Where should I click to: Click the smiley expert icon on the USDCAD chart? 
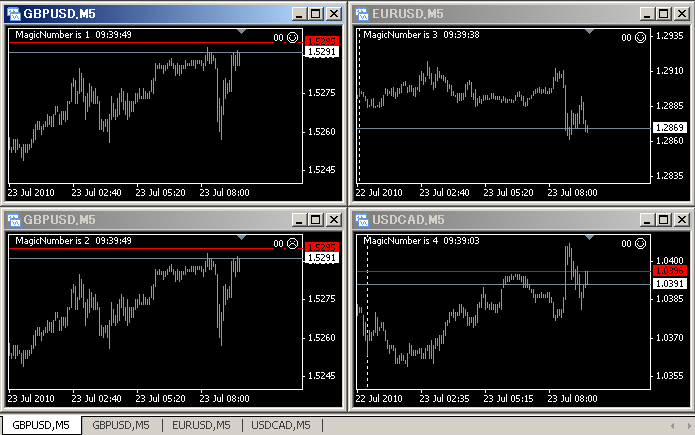point(640,243)
